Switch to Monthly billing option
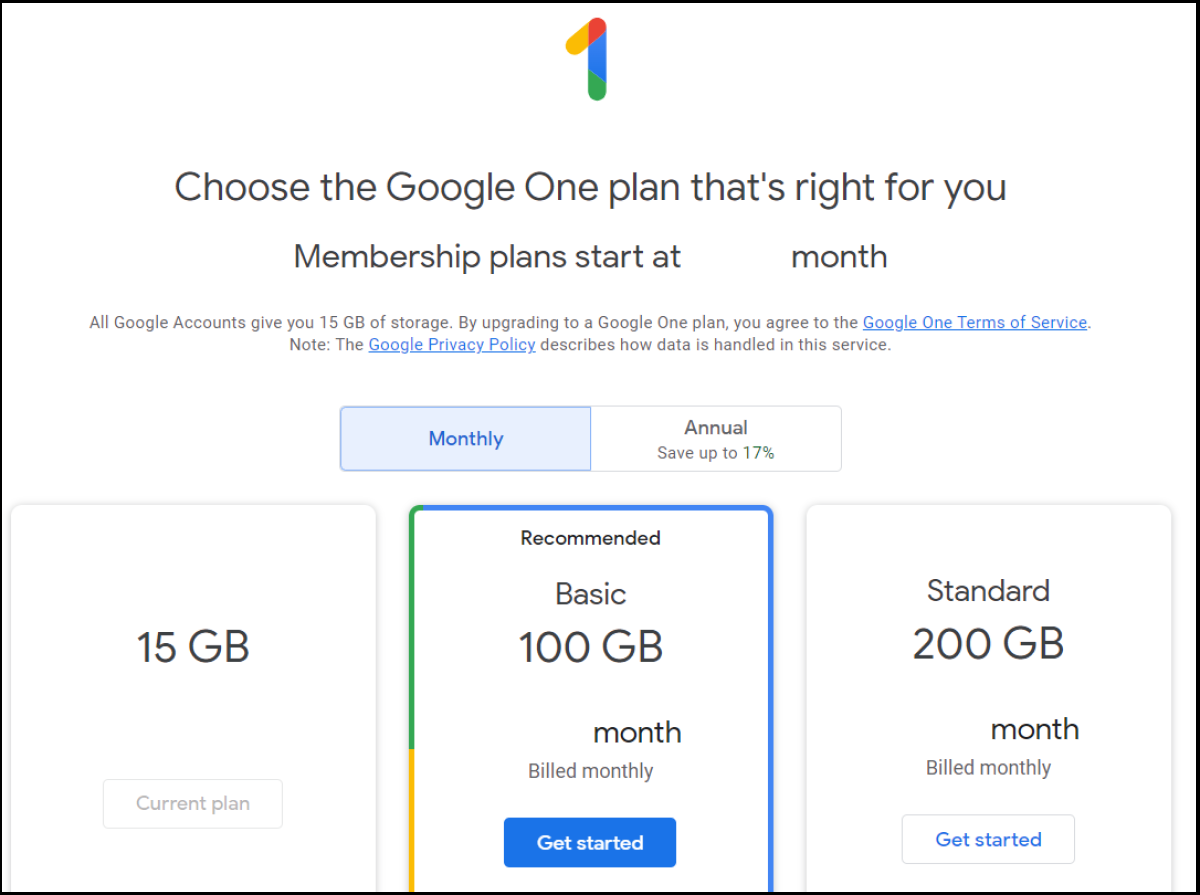Image resolution: width=1200 pixels, height=895 pixels. click(x=465, y=438)
